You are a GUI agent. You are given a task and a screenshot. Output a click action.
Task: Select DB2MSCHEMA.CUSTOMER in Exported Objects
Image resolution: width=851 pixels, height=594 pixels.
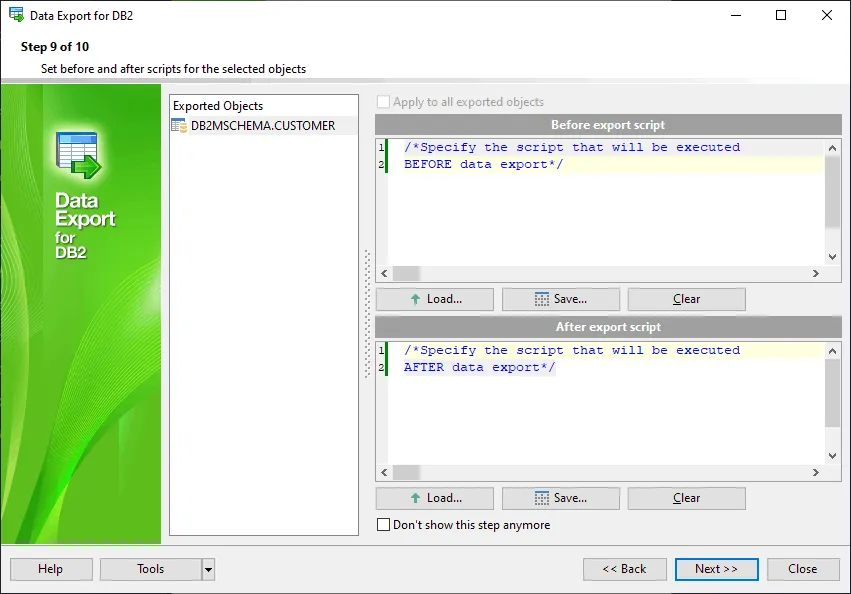(x=263, y=125)
